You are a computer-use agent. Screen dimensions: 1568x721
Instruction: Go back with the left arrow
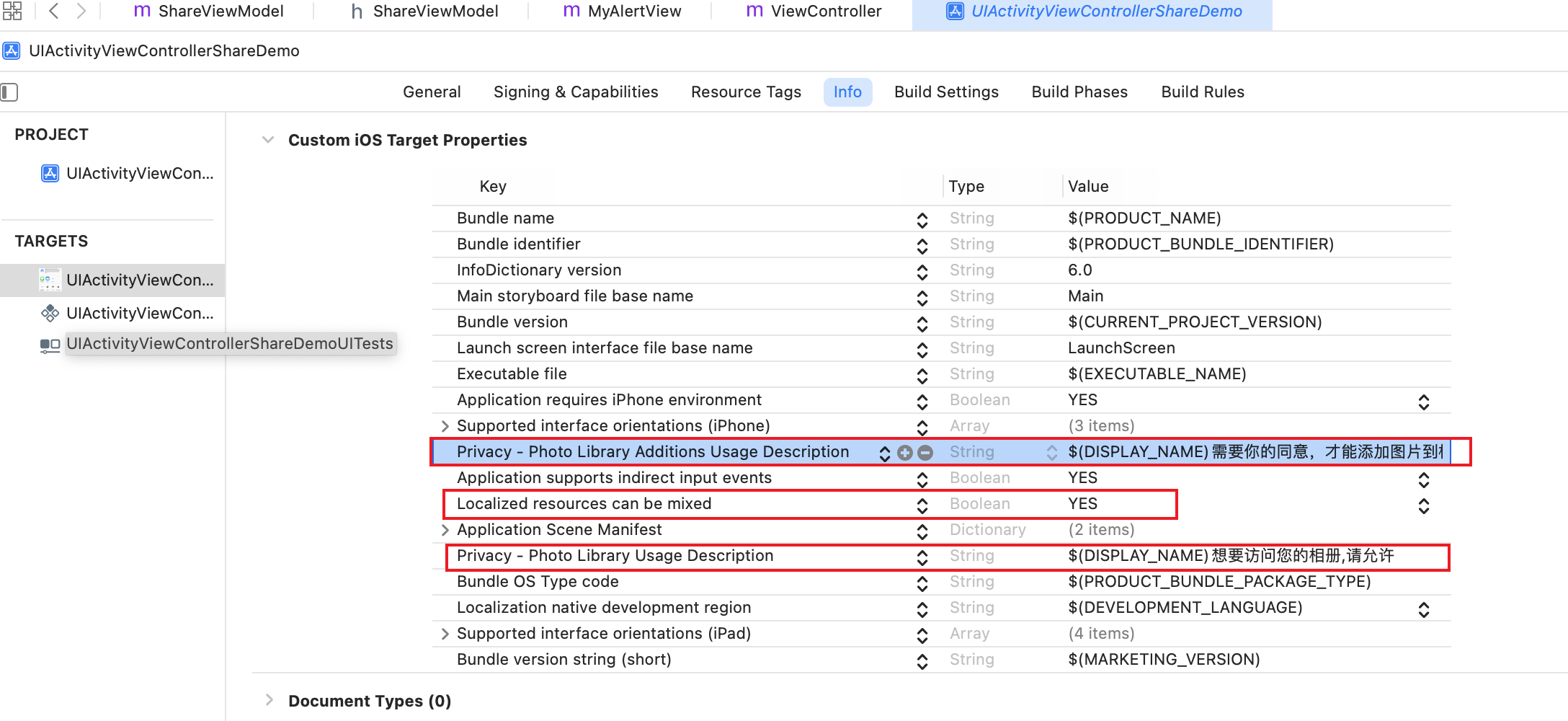53,11
